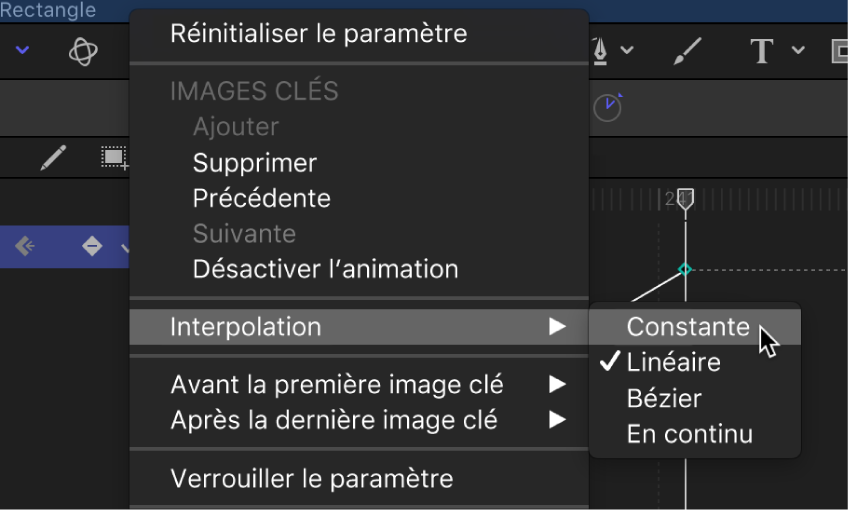Select the 3D transform orbit tool
849x511 pixels.
pyautogui.click(x=83, y=51)
